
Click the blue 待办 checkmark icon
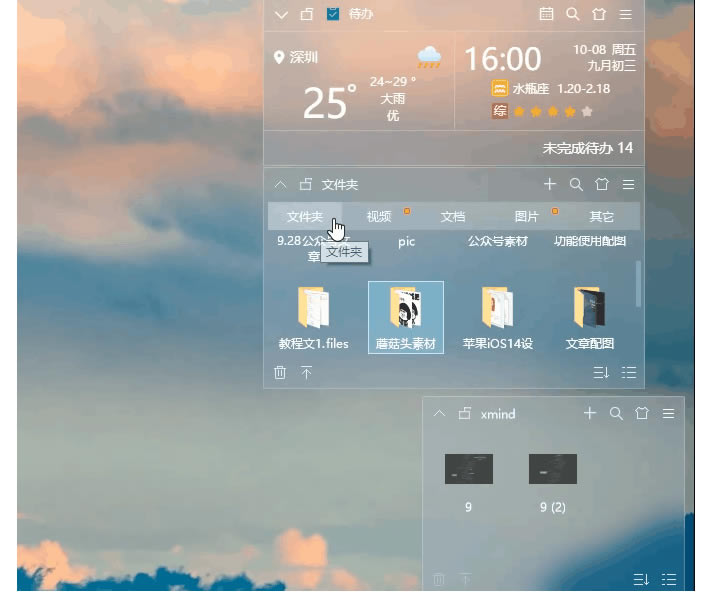pyautogui.click(x=333, y=14)
